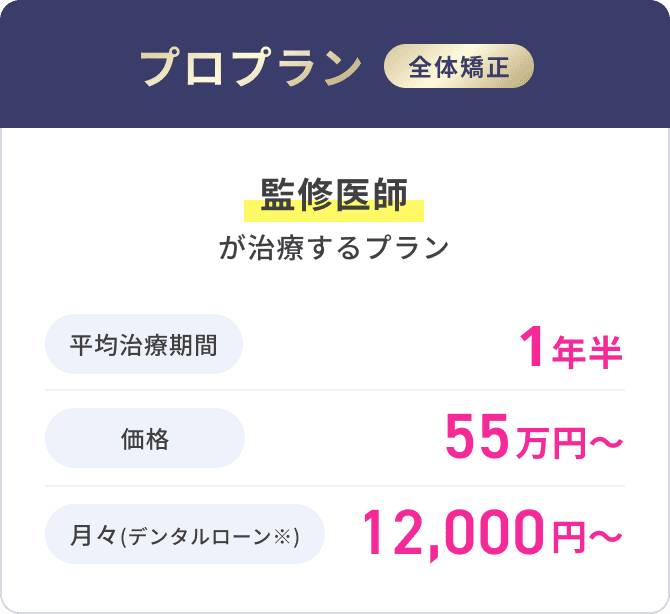Click the 月々 text in the bottom label
The height and width of the screenshot is (614, 670).
93,535
